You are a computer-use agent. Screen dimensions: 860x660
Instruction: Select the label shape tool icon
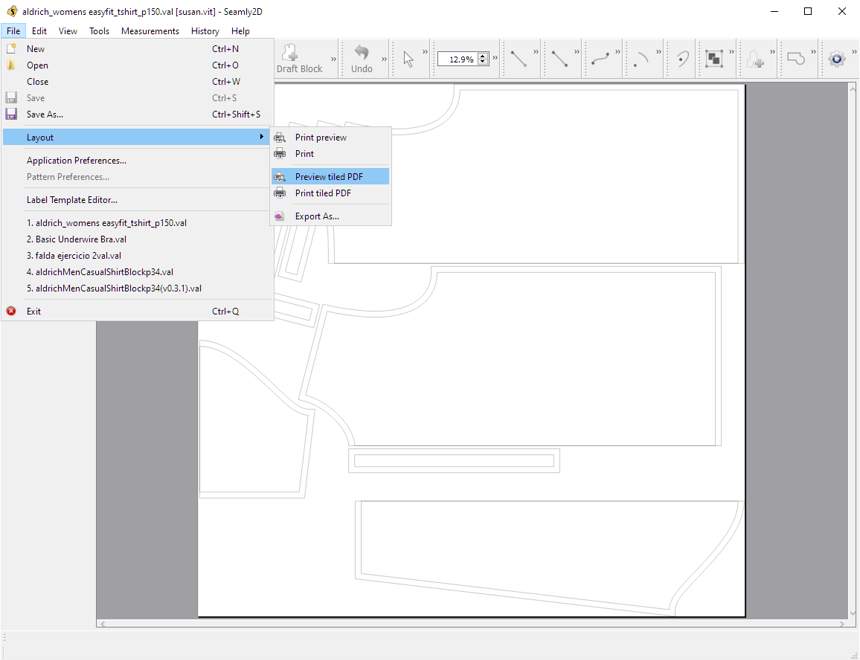tap(797, 58)
